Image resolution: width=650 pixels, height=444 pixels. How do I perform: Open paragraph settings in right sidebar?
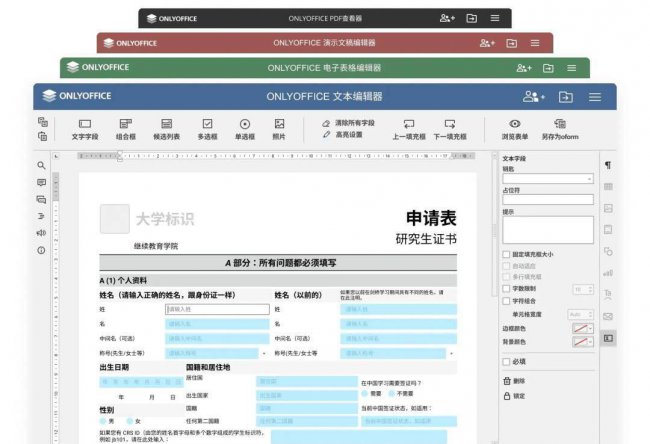[608, 165]
